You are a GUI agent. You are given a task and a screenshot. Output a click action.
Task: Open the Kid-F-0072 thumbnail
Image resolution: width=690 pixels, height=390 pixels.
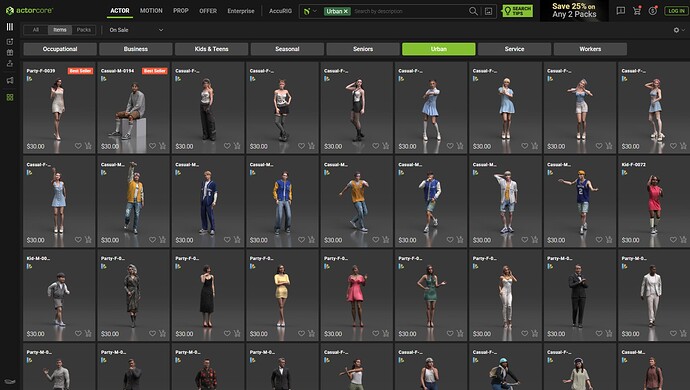pyautogui.click(x=654, y=203)
